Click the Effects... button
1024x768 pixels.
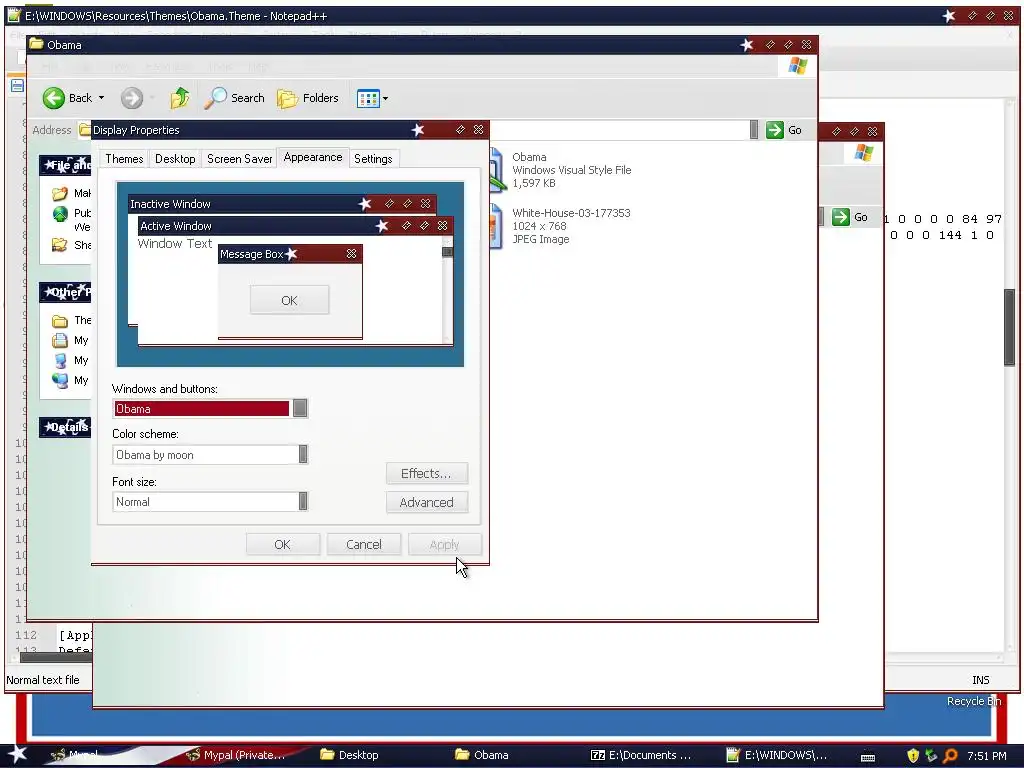pyautogui.click(x=426, y=473)
